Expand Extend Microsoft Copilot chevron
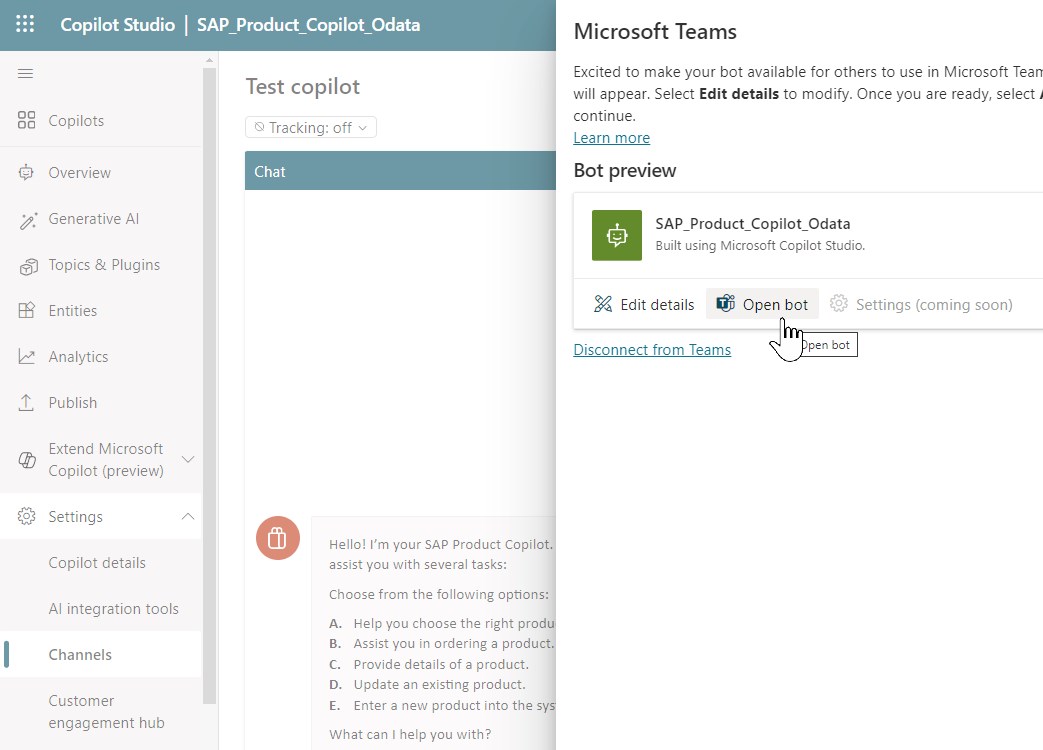This screenshot has width=1043, height=750. click(188, 459)
